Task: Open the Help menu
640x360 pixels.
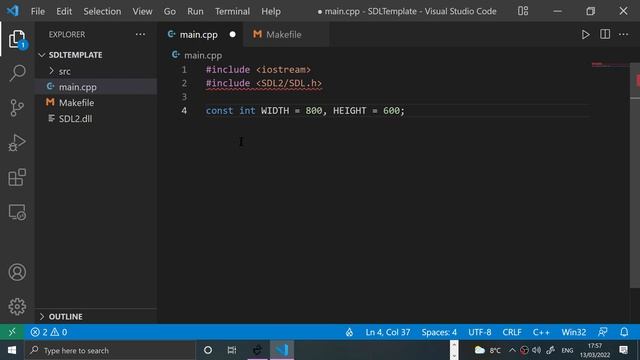Action: 271,11
